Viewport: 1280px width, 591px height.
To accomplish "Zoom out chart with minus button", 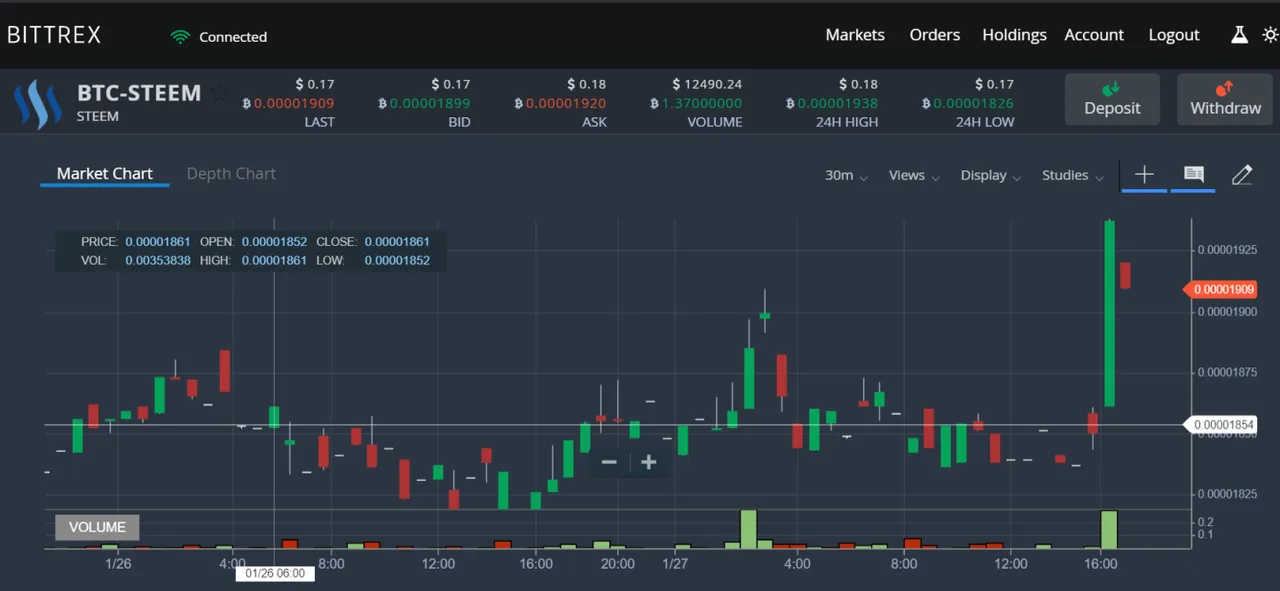I will (609, 462).
